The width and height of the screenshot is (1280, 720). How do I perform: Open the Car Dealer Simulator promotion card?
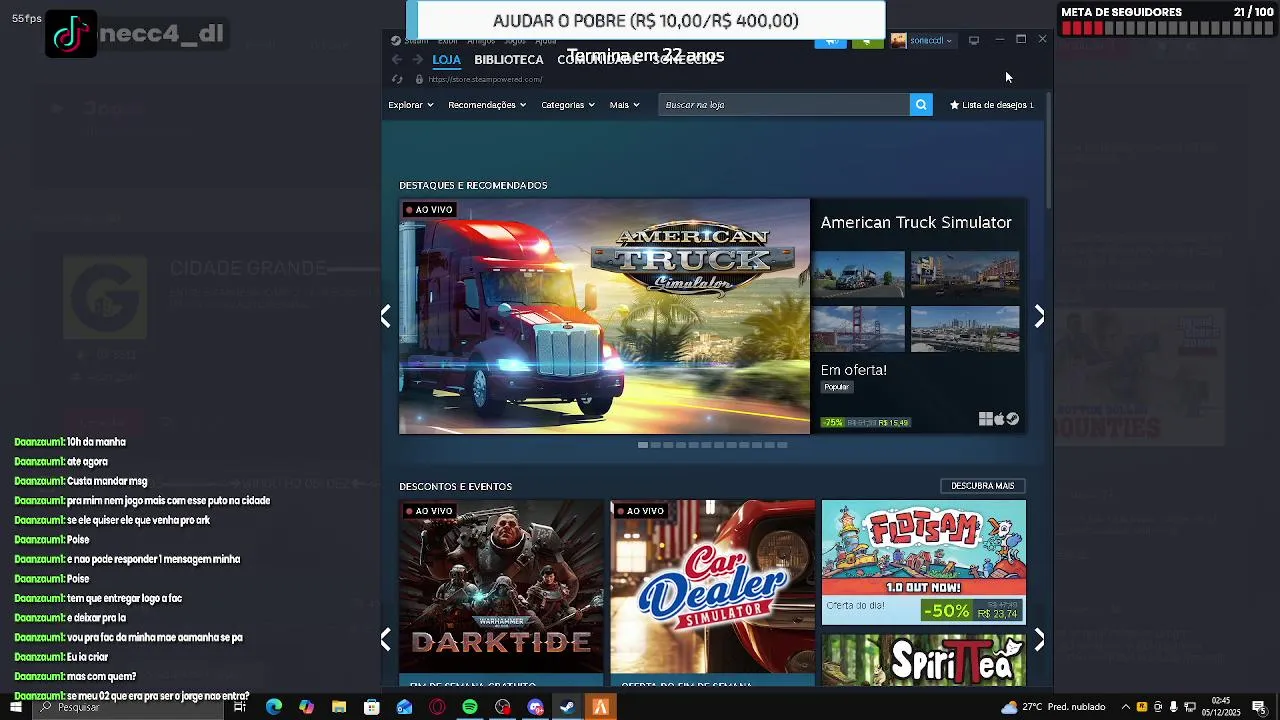pyautogui.click(x=713, y=592)
